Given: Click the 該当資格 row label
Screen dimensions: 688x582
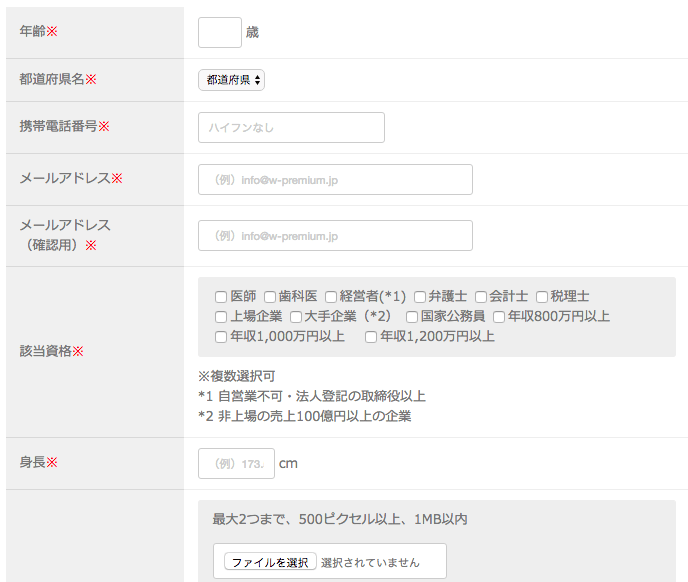Looking at the screenshot, I should pos(51,351).
